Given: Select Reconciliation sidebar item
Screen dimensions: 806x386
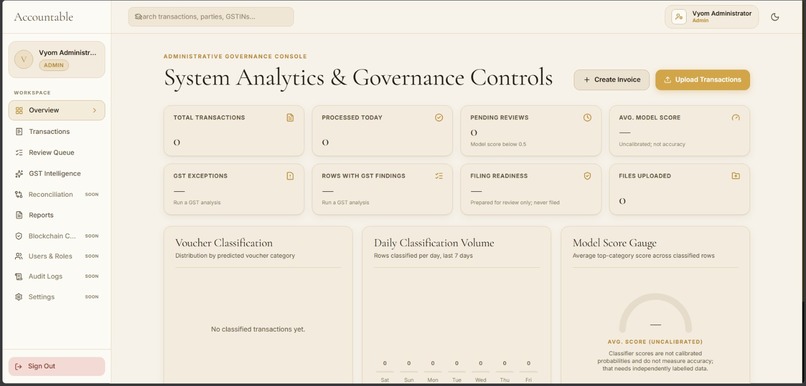Looking at the screenshot, I should 57,194.
